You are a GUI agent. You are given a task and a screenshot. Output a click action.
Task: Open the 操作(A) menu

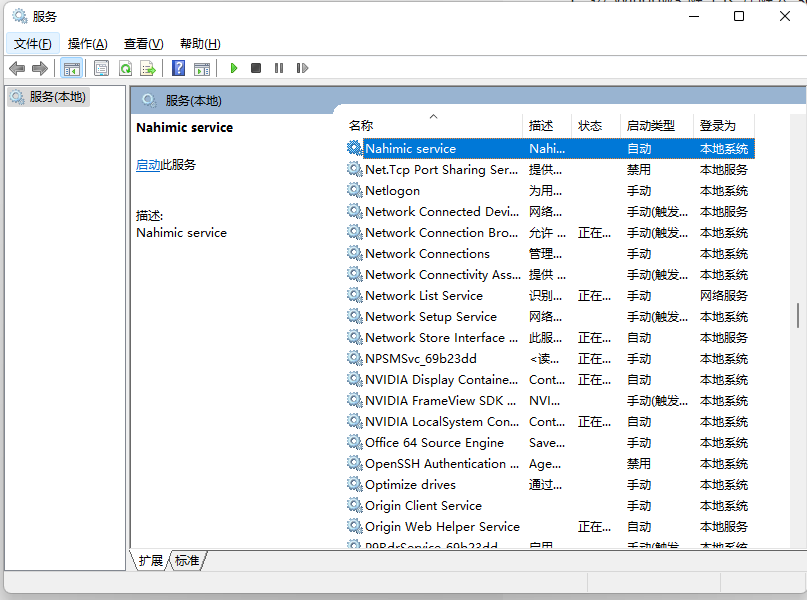click(87, 44)
